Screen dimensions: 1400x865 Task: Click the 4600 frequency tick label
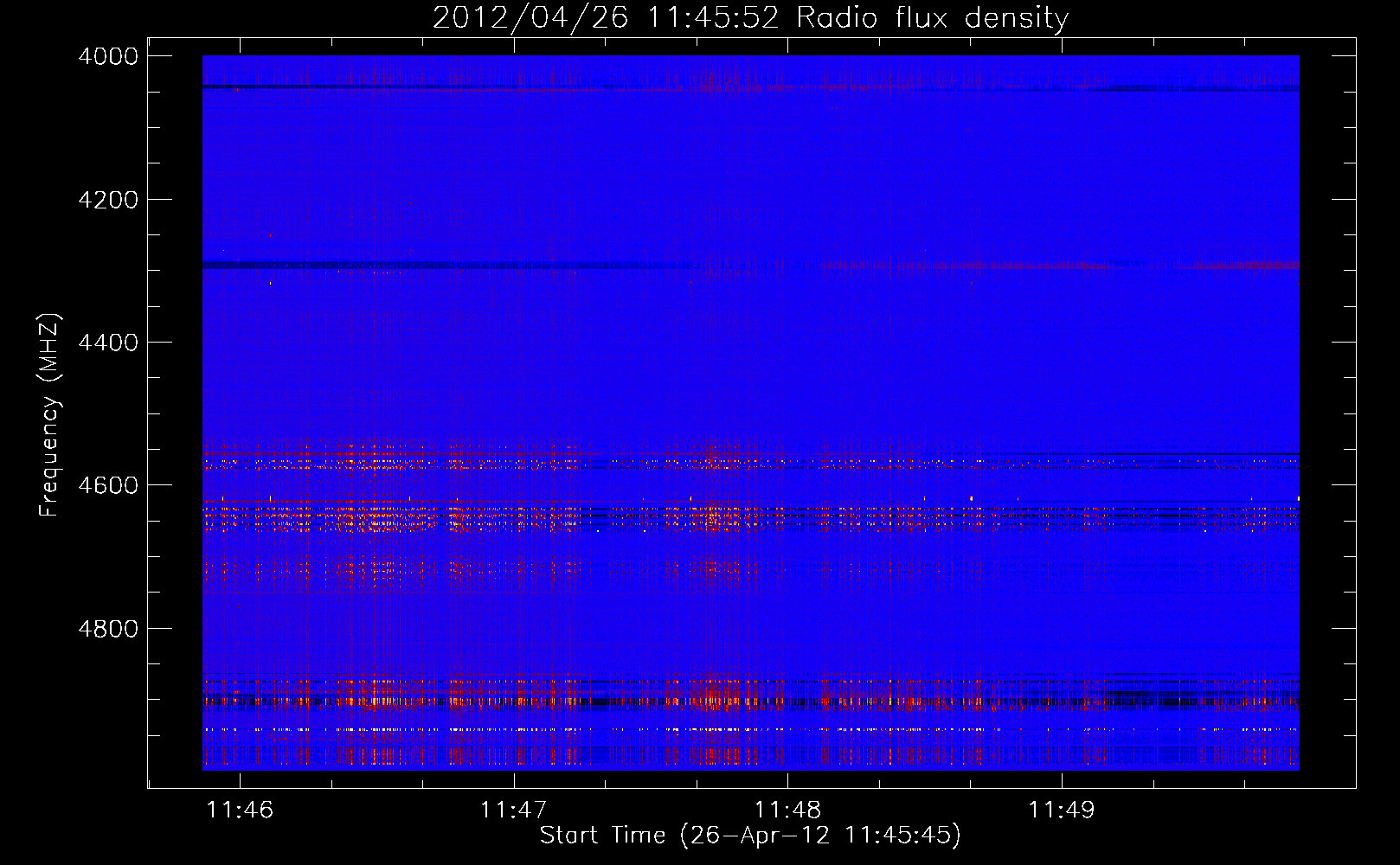(108, 485)
